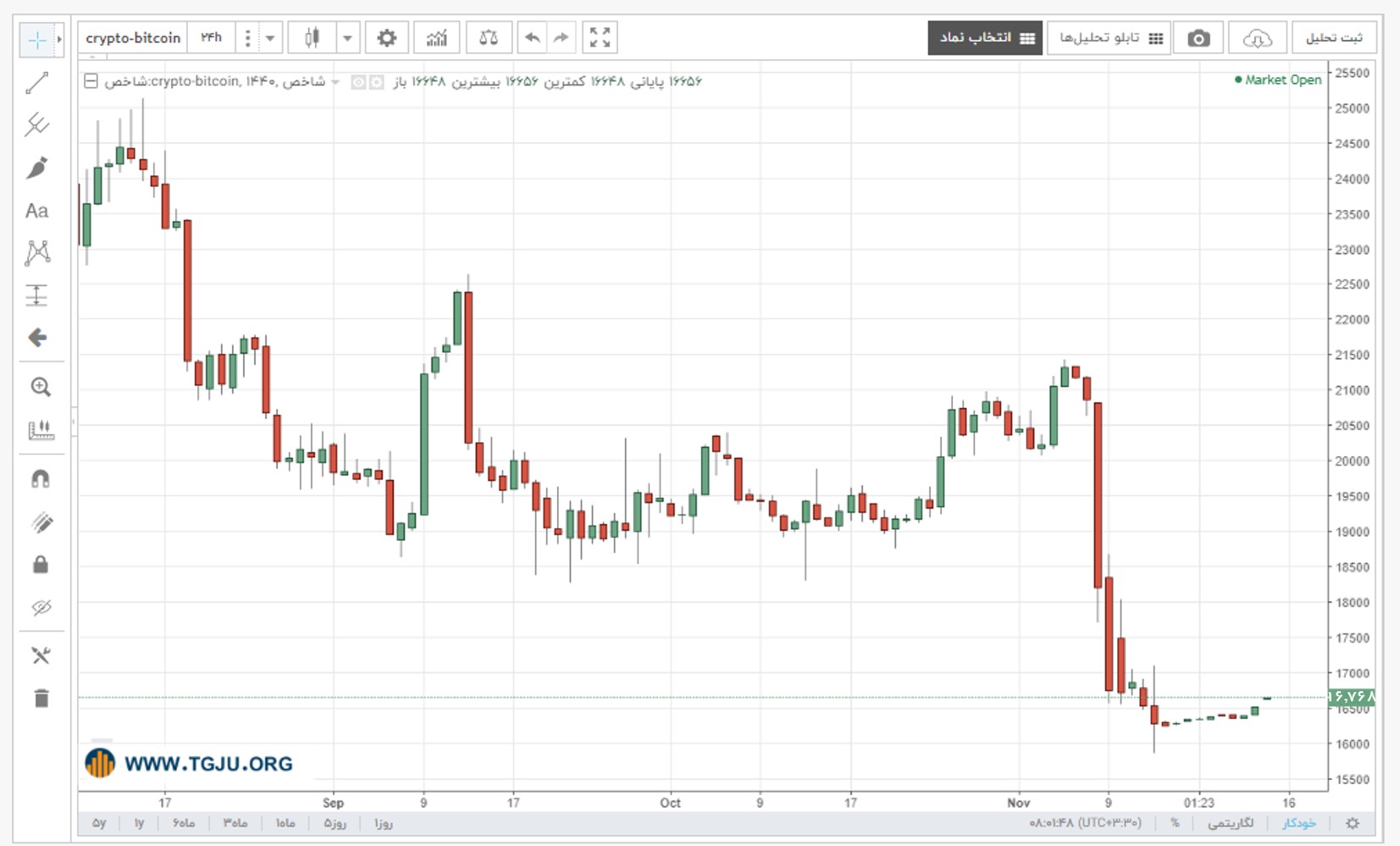1400x846 pixels.
Task: Open the object tree tools icon
Action: 41,656
